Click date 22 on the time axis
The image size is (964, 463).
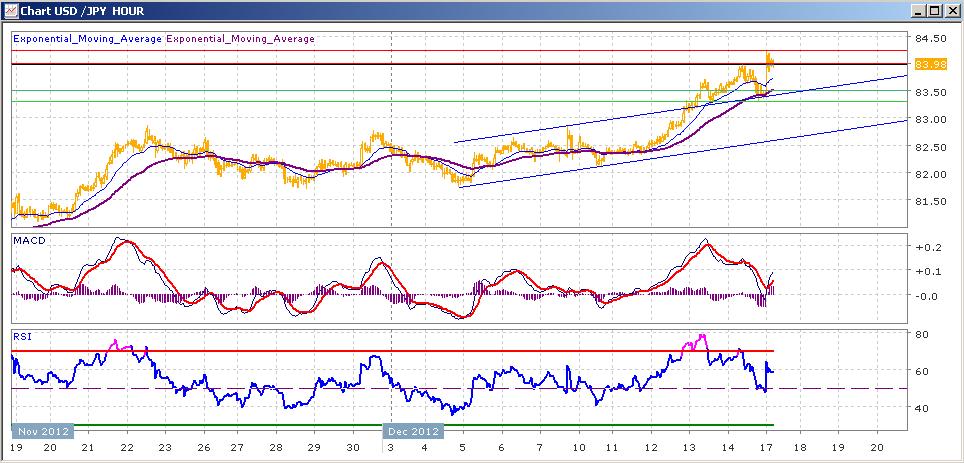(x=127, y=447)
